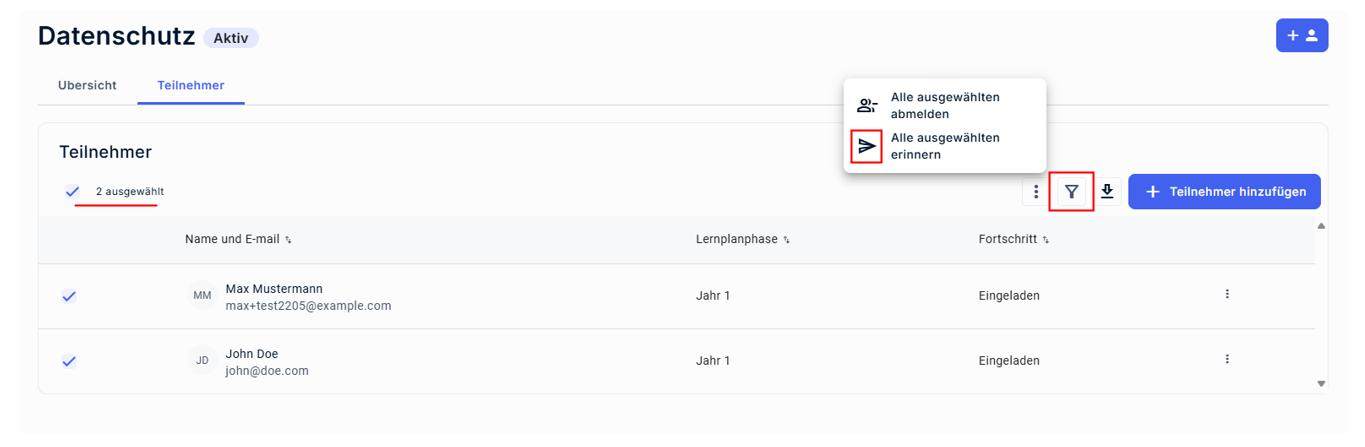Click the unenroll user icon in popup
Viewport: 1365px width, 447px height.
point(867,106)
